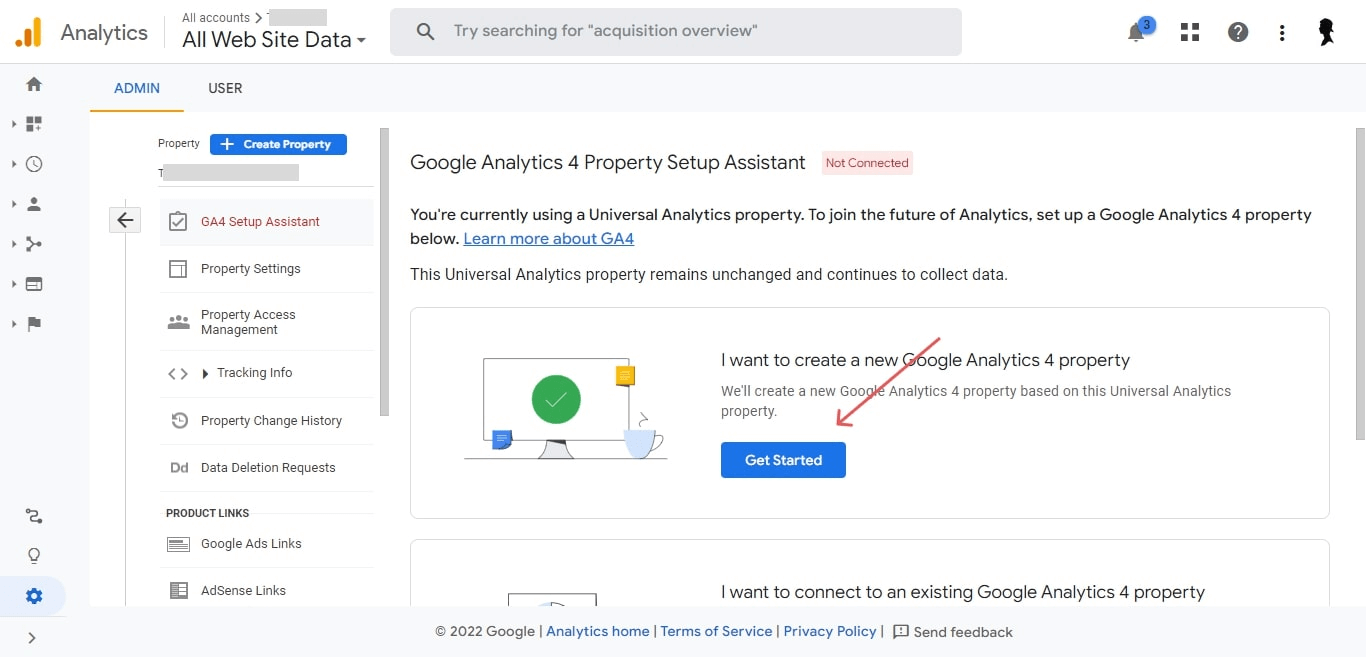The image size is (1366, 657).
Task: Expand Customization with its sidebar arrow
Action: pyautogui.click(x=14, y=124)
